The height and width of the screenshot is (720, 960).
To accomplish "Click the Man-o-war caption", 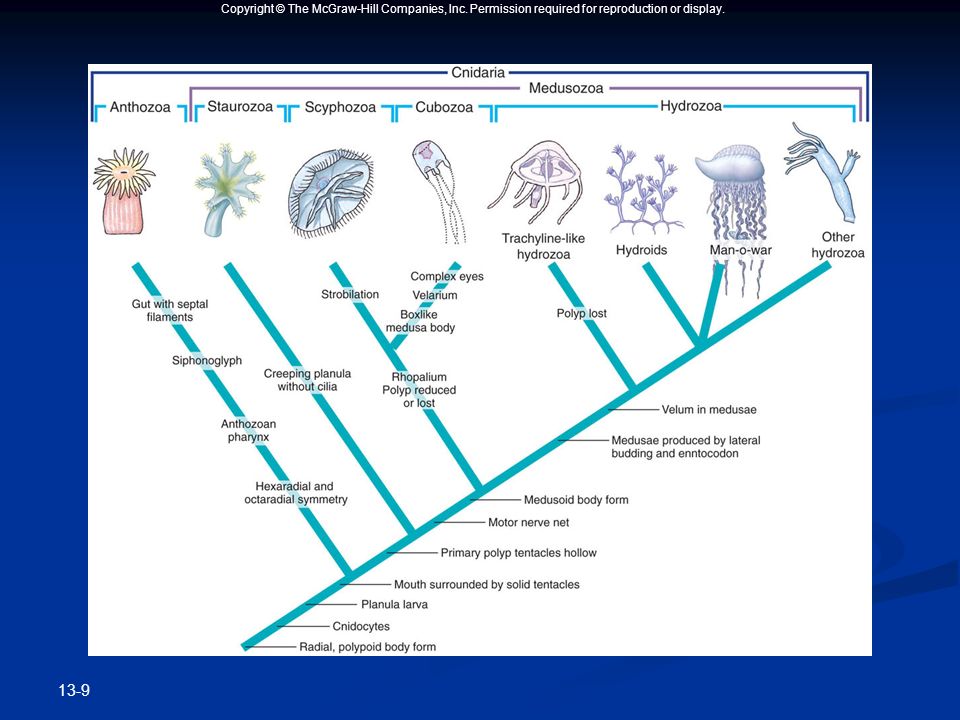I will tap(741, 250).
